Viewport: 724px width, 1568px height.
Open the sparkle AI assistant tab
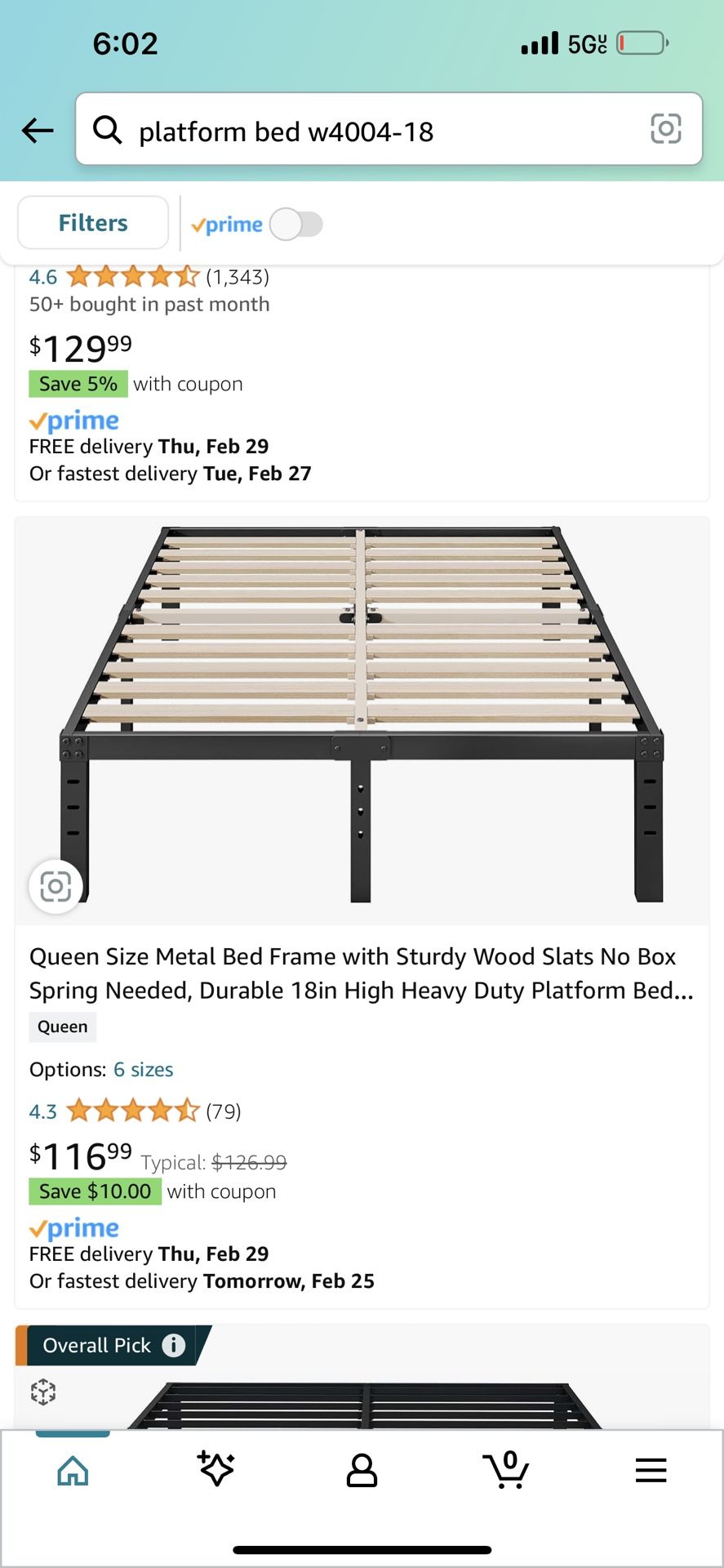(x=216, y=1469)
